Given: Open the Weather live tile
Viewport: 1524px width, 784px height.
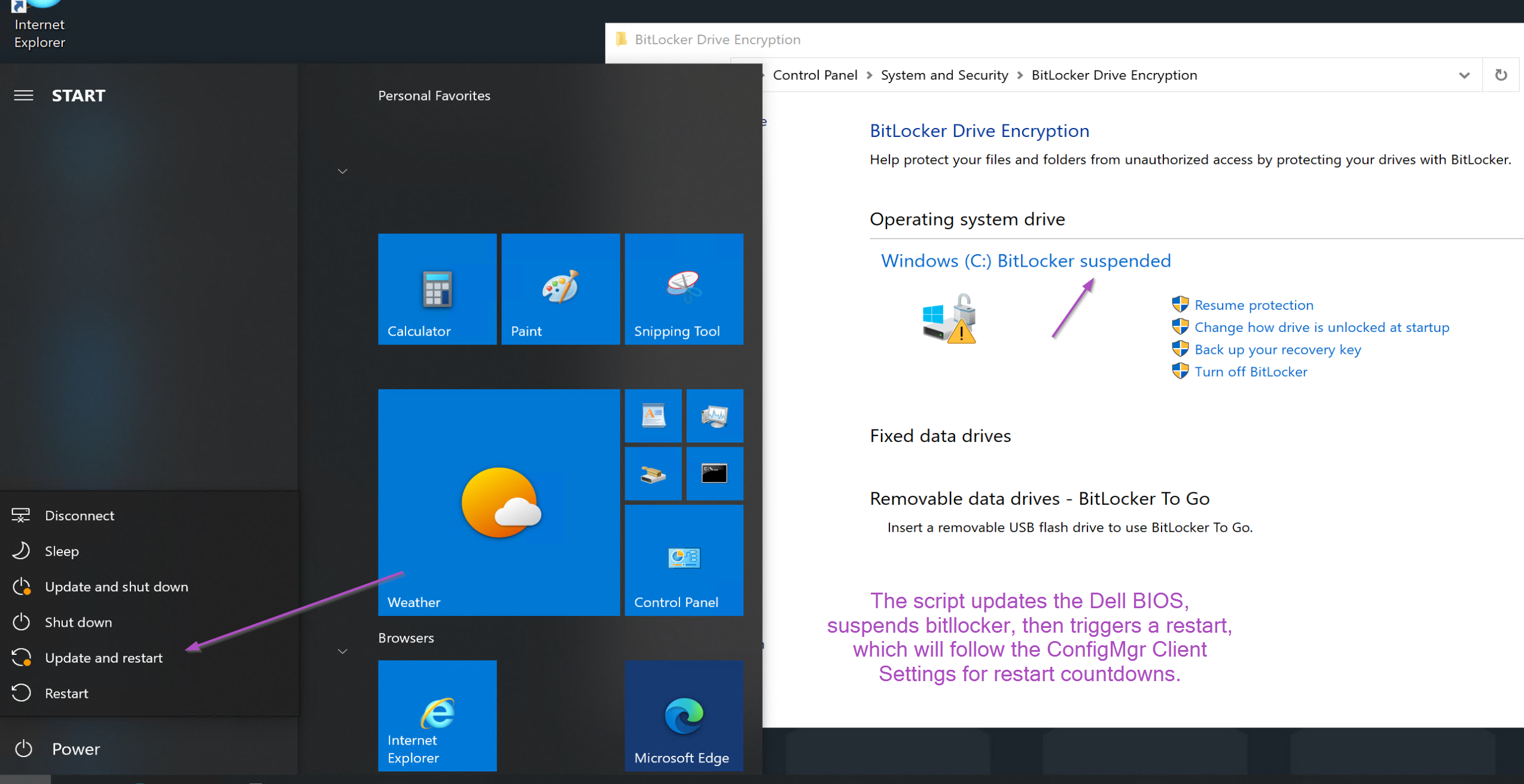Looking at the screenshot, I should [x=499, y=502].
